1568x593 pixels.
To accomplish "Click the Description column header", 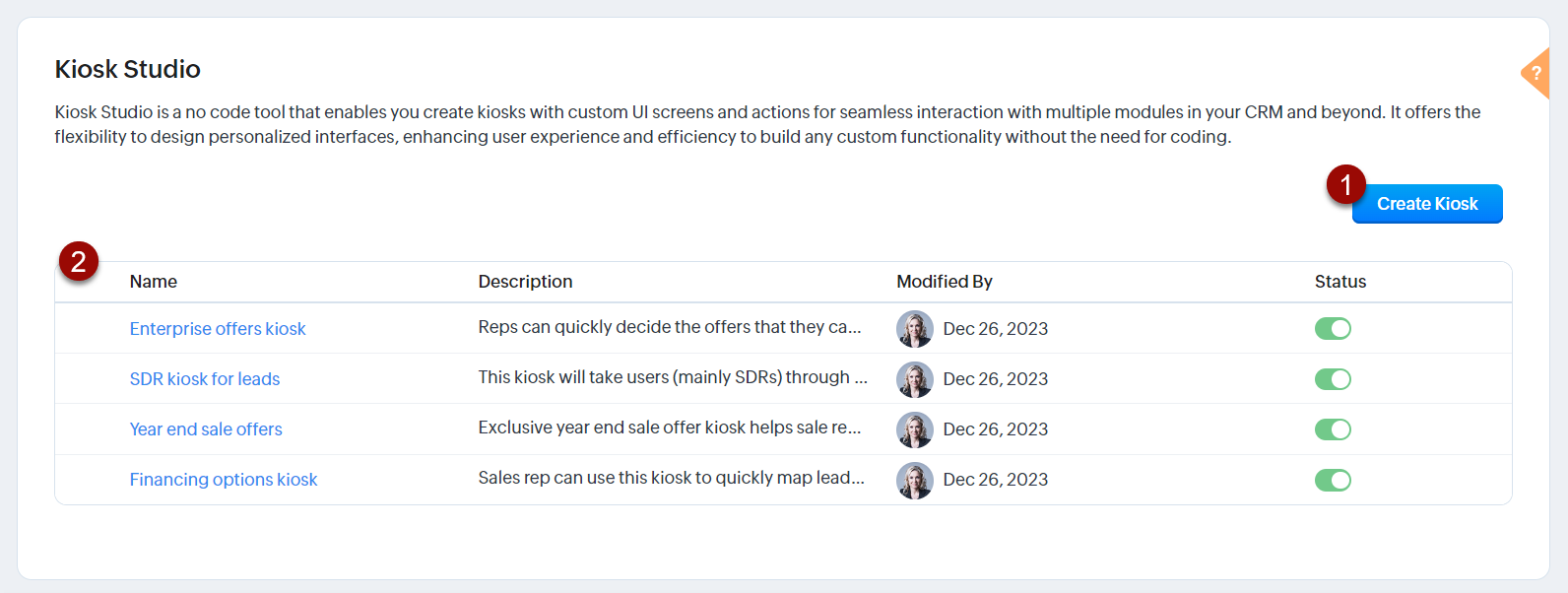I will pos(525,282).
